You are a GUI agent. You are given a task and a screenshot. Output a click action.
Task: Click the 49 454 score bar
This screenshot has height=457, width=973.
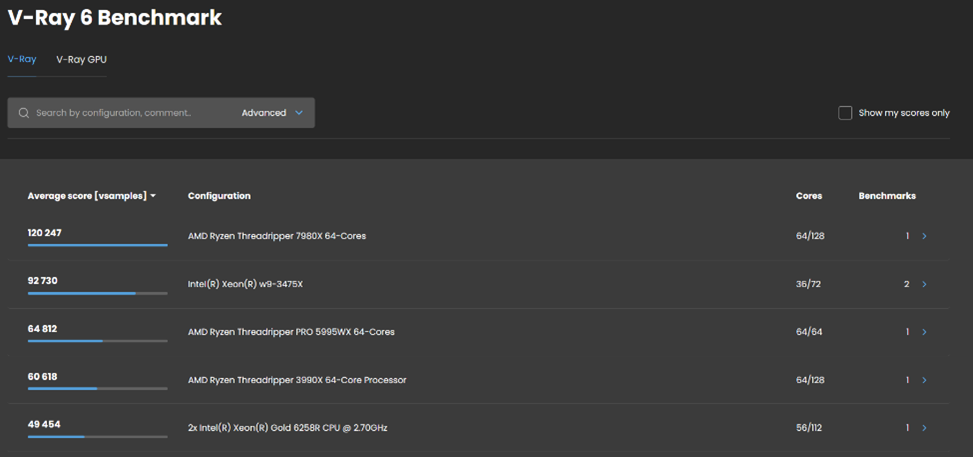tap(97, 436)
